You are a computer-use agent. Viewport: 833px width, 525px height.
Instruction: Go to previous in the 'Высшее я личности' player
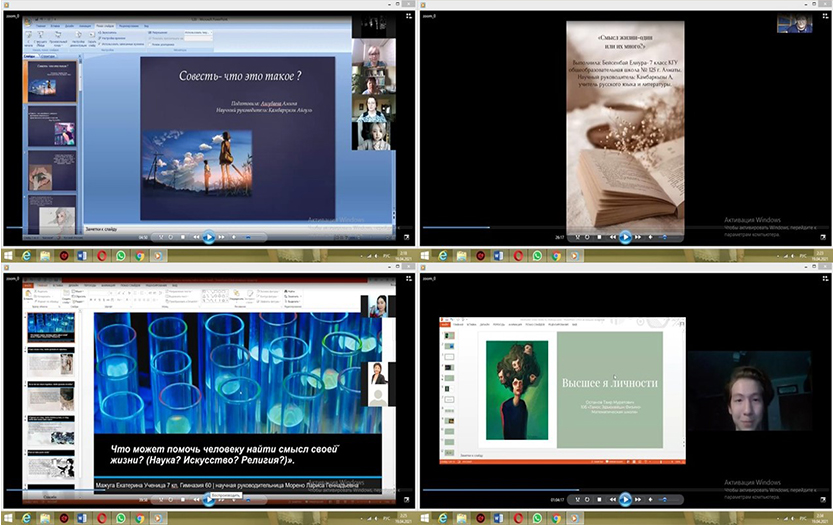pyautogui.click(x=611, y=499)
